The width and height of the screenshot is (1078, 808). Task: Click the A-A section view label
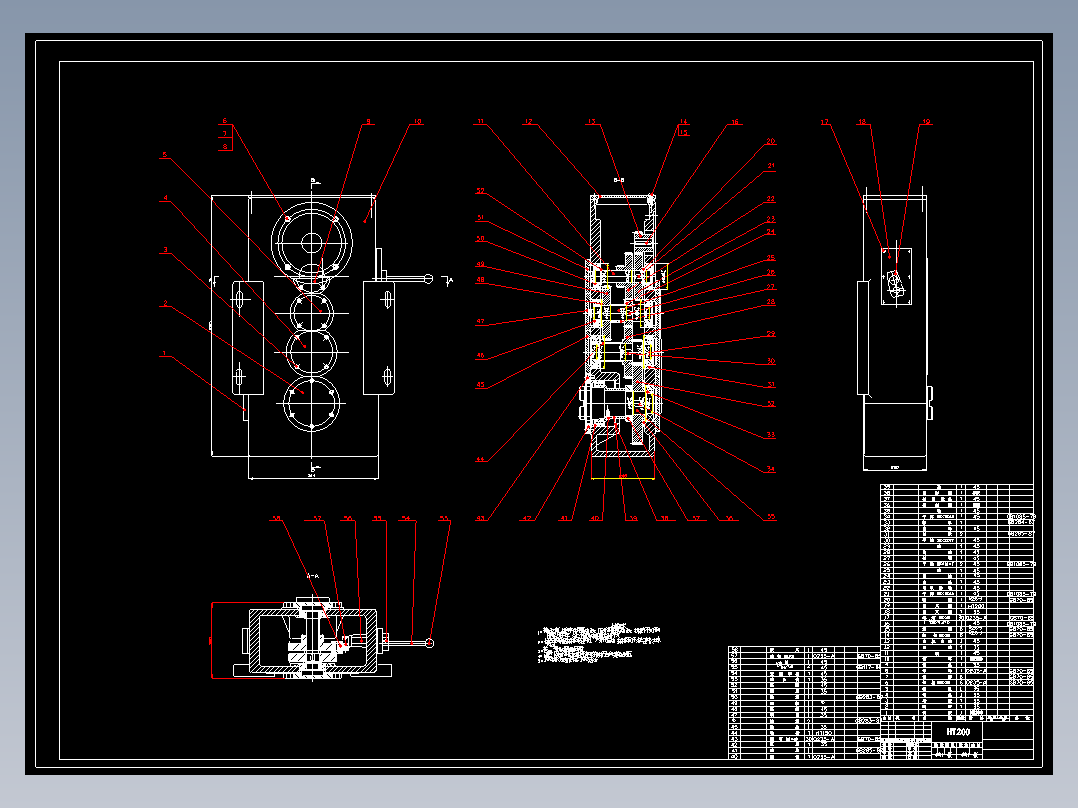tap(312, 576)
